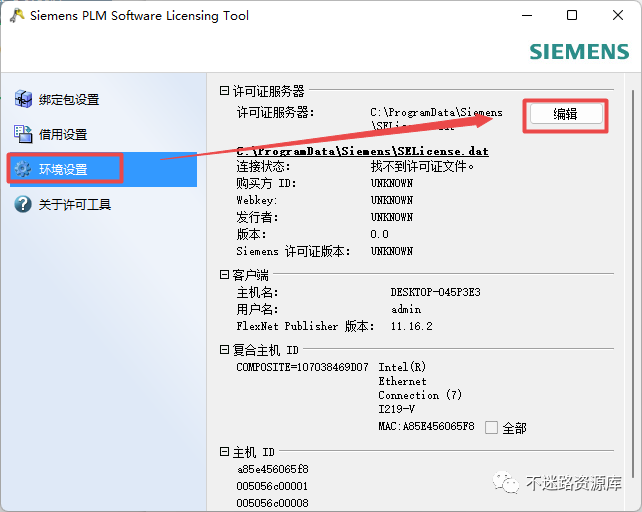
Task: Click the 编辑 button
Action: (x=566, y=114)
